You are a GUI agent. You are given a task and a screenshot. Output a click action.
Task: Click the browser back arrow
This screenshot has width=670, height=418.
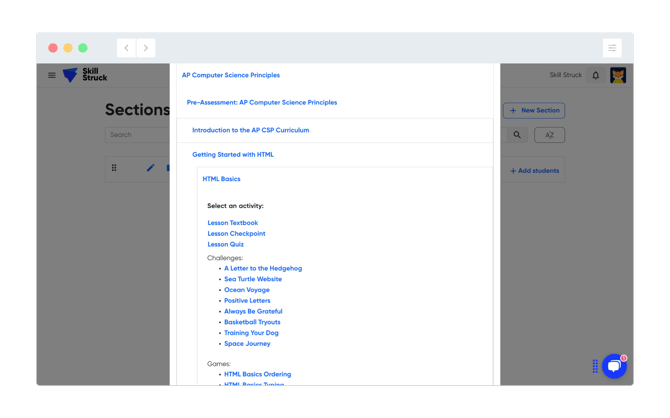click(x=127, y=48)
